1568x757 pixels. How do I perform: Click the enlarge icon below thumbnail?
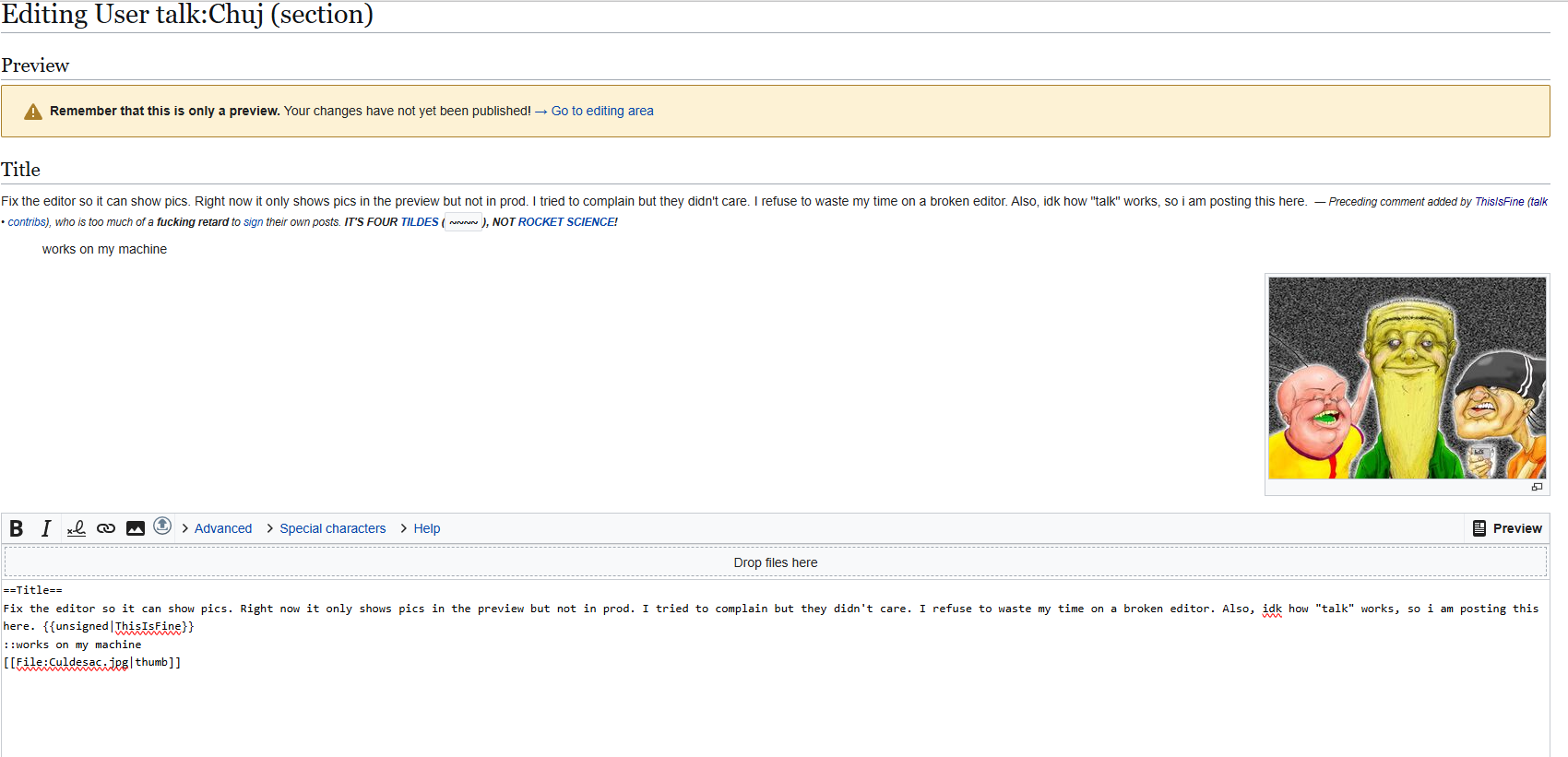pos(1537,487)
